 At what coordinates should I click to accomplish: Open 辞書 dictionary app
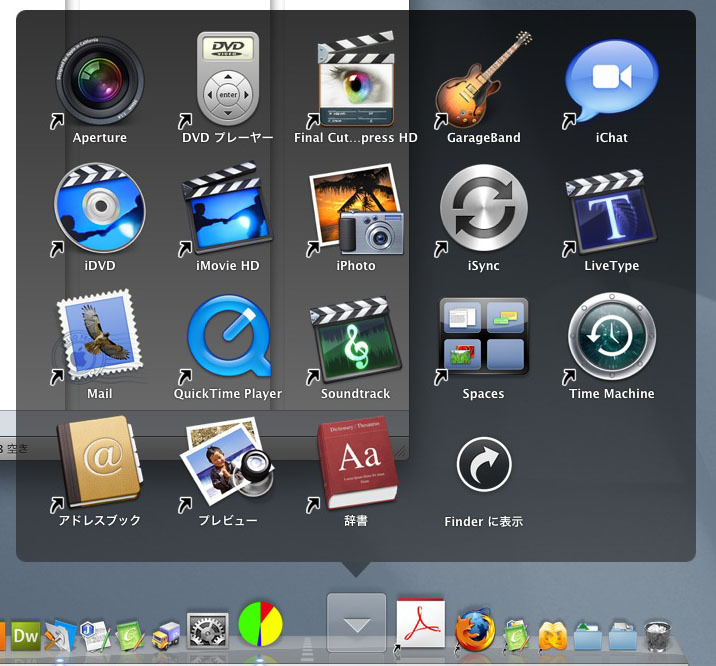(357, 462)
